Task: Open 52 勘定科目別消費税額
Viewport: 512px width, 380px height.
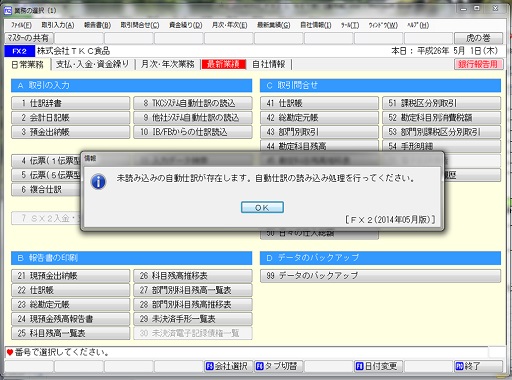Action: pyautogui.click(x=441, y=117)
